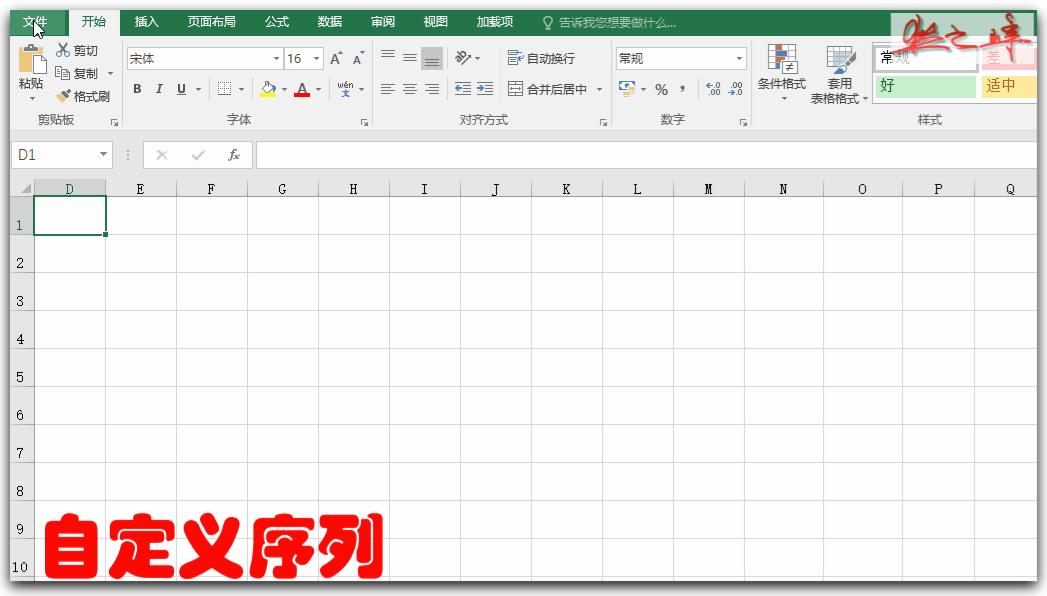
Task: Click the Percent Style icon
Action: tap(661, 89)
